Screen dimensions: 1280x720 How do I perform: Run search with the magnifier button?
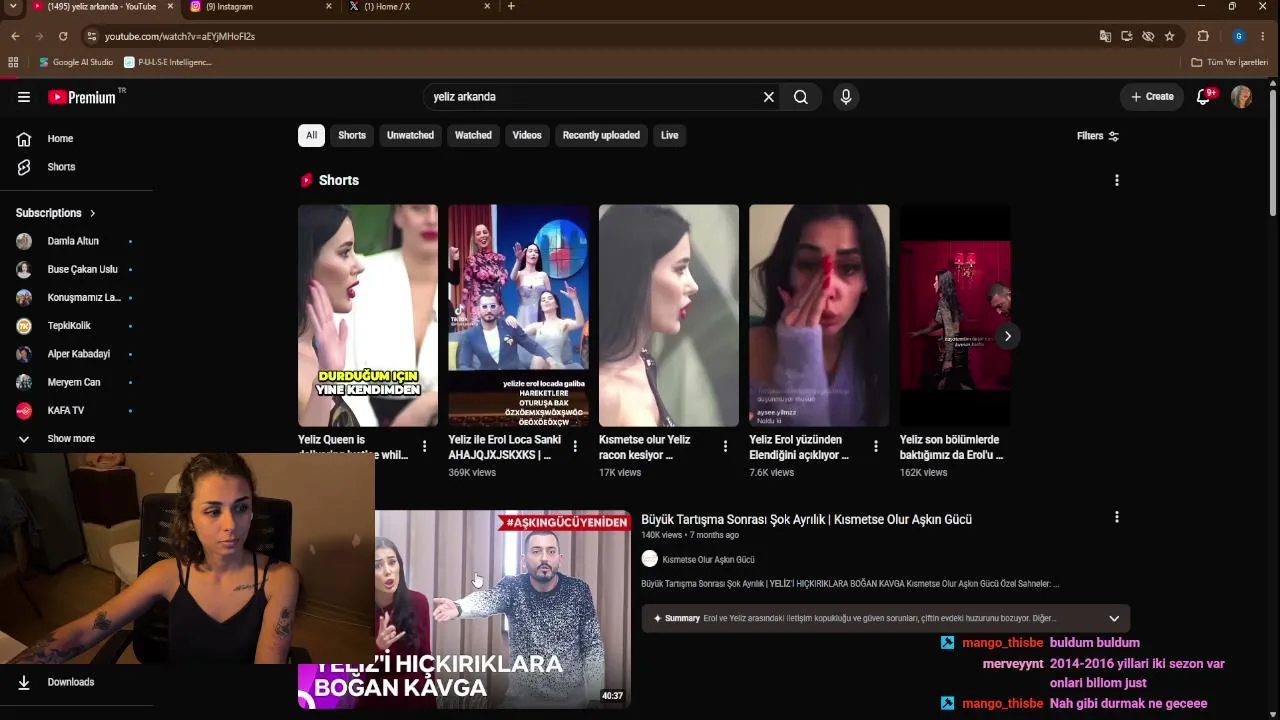click(x=801, y=97)
